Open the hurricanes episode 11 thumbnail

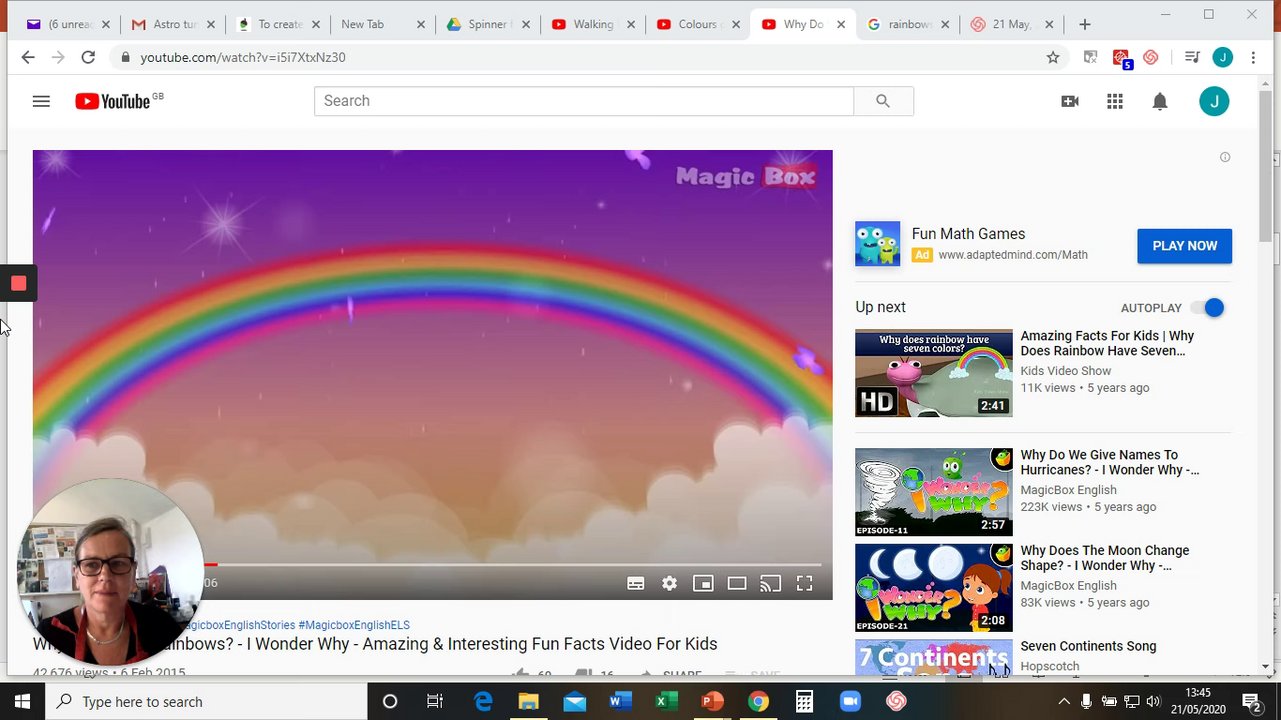tap(933, 492)
